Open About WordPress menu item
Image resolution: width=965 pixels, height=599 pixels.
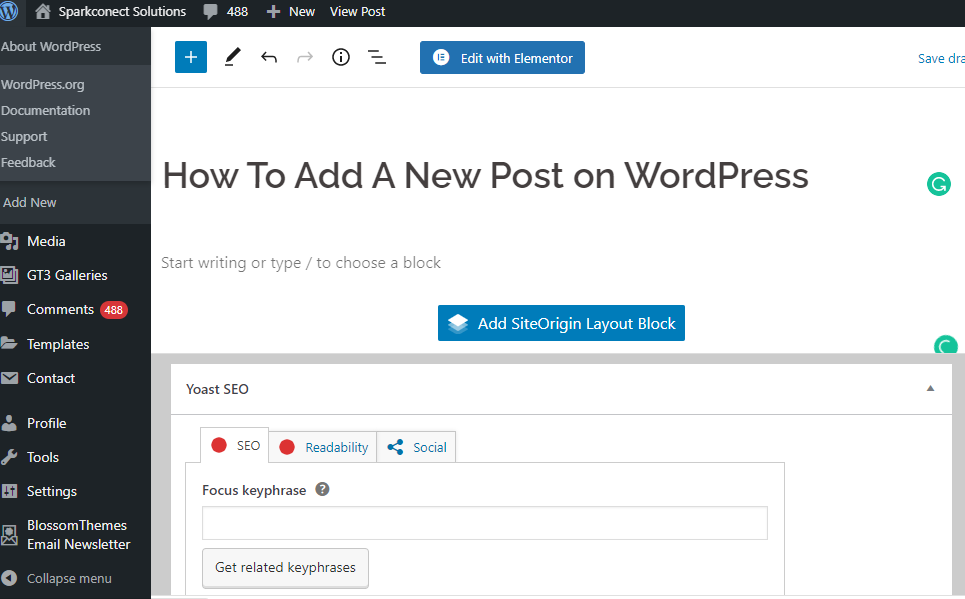51,47
